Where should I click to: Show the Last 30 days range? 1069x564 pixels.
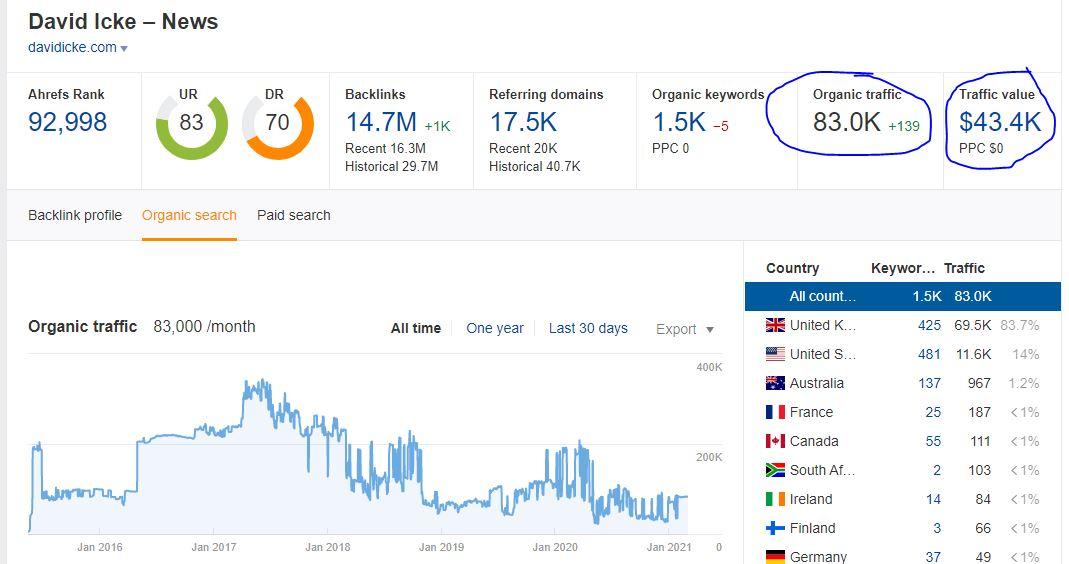pos(588,328)
